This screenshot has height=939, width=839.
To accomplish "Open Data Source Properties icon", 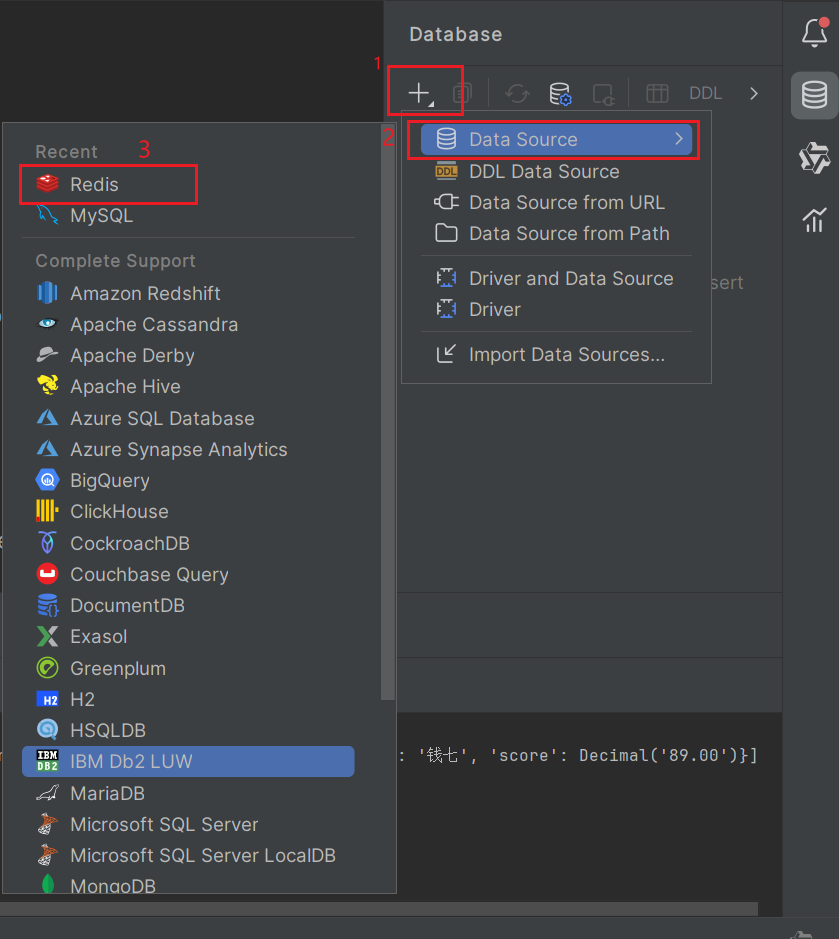I will coord(561,94).
